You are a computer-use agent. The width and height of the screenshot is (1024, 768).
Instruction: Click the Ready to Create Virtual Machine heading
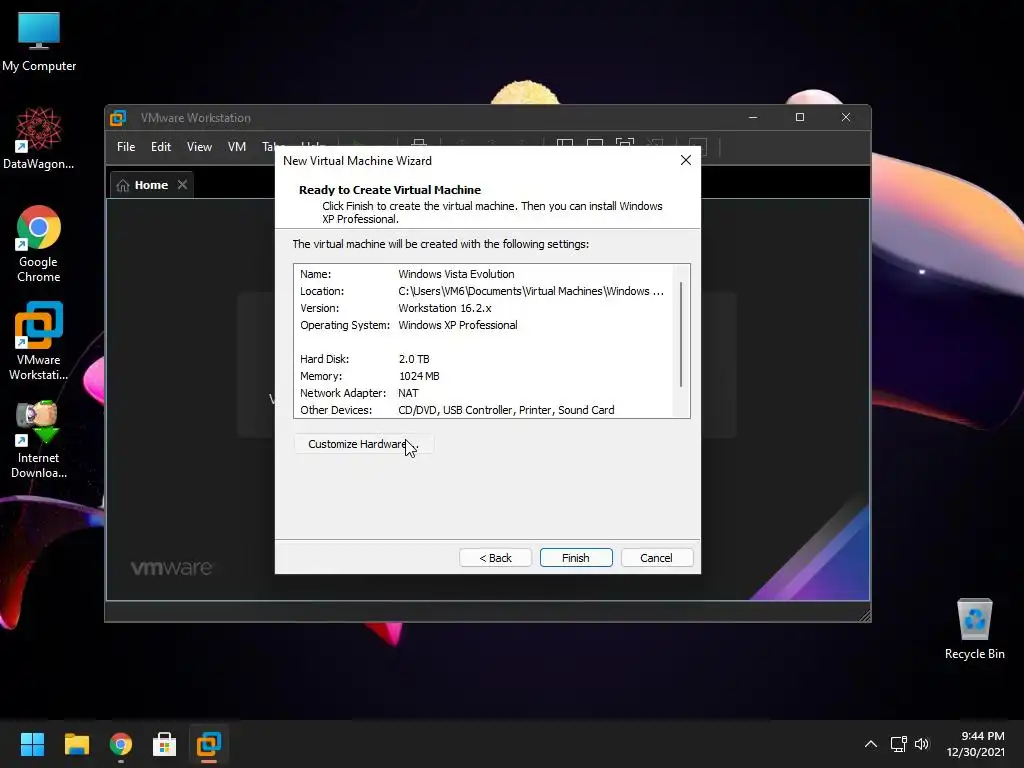(x=390, y=190)
